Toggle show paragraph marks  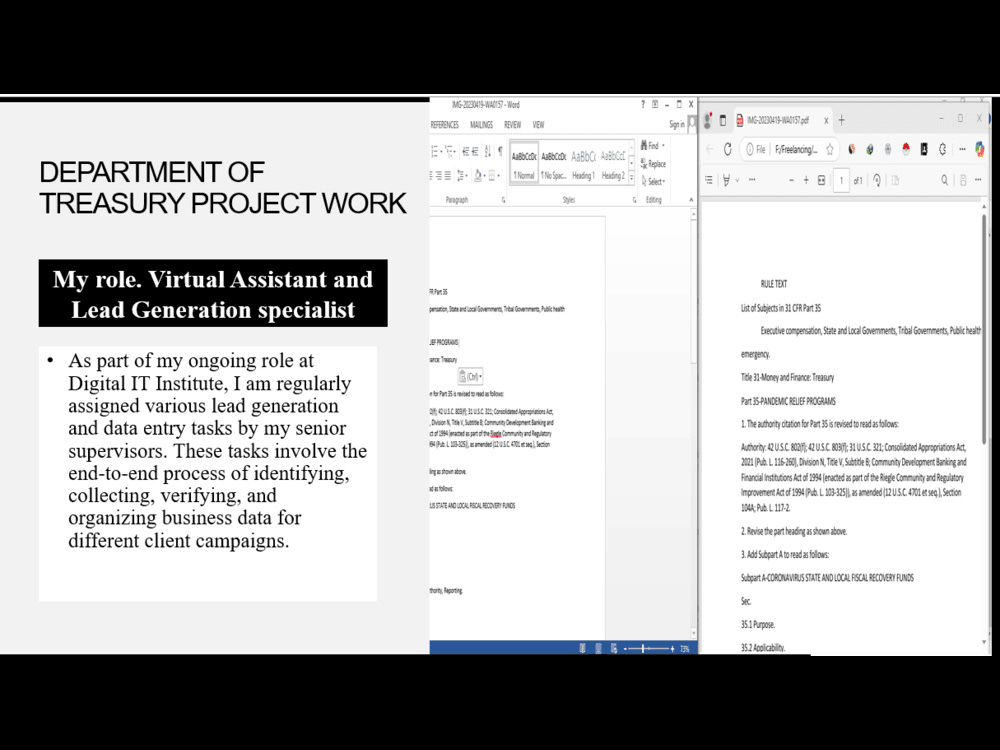pyautogui.click(x=500, y=151)
